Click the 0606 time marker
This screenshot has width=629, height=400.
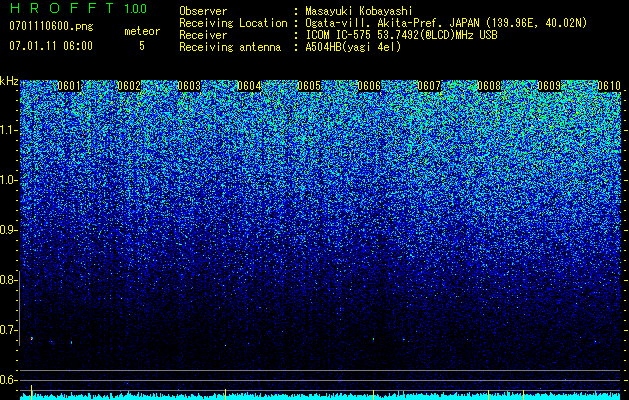[x=369, y=86]
